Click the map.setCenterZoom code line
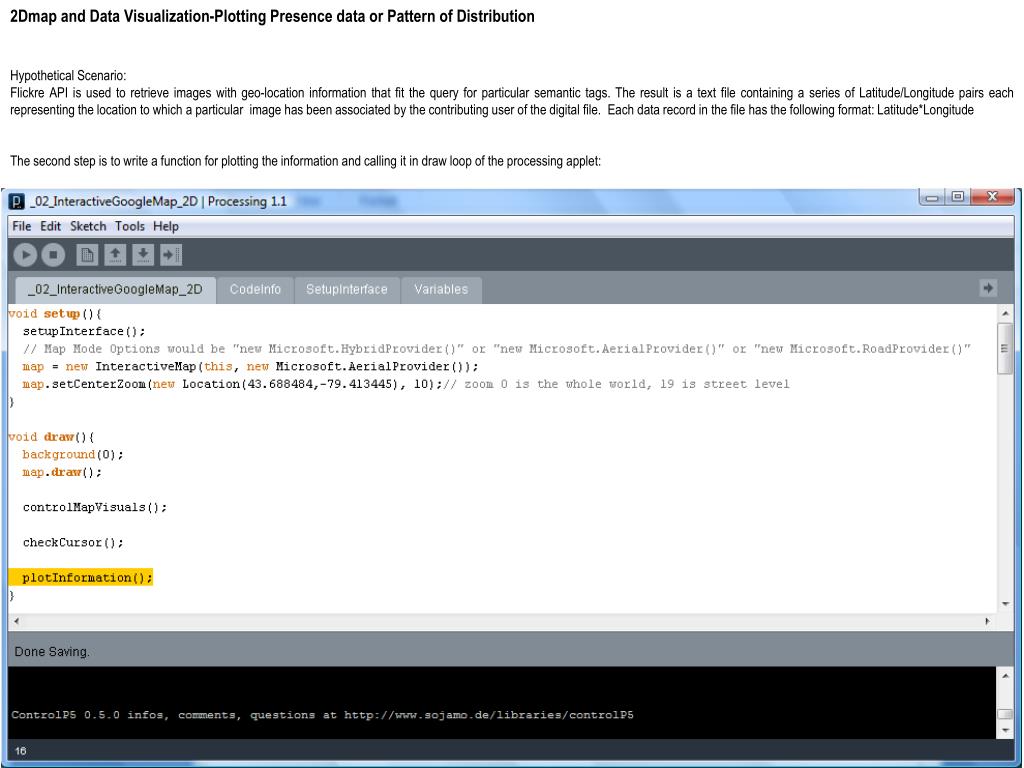Image resolution: width=1024 pixels, height=768 pixels. click(406, 384)
